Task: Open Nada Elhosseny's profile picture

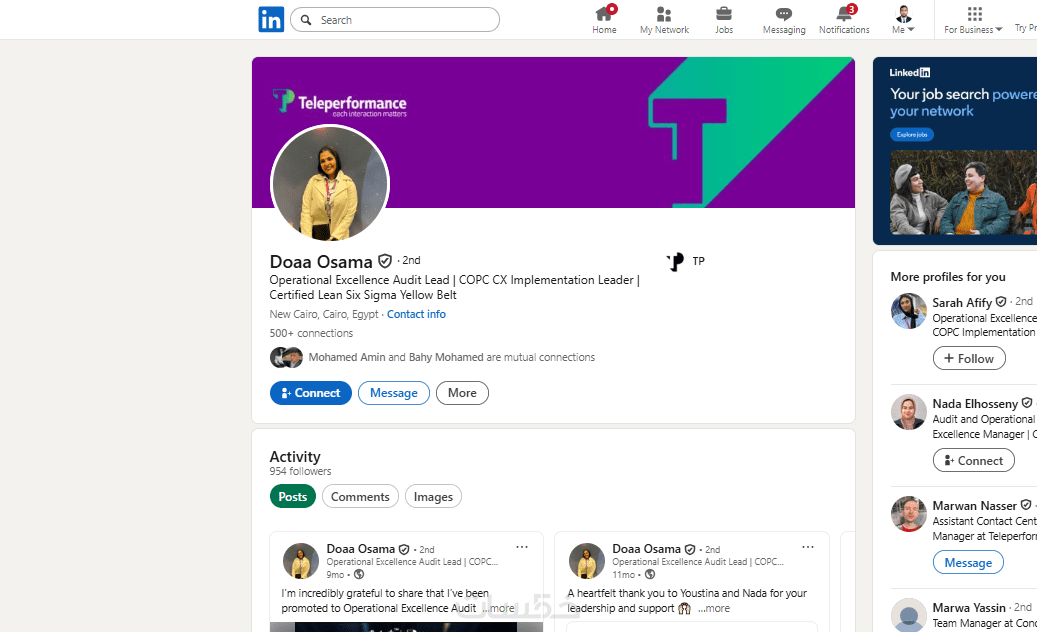Action: (x=909, y=413)
